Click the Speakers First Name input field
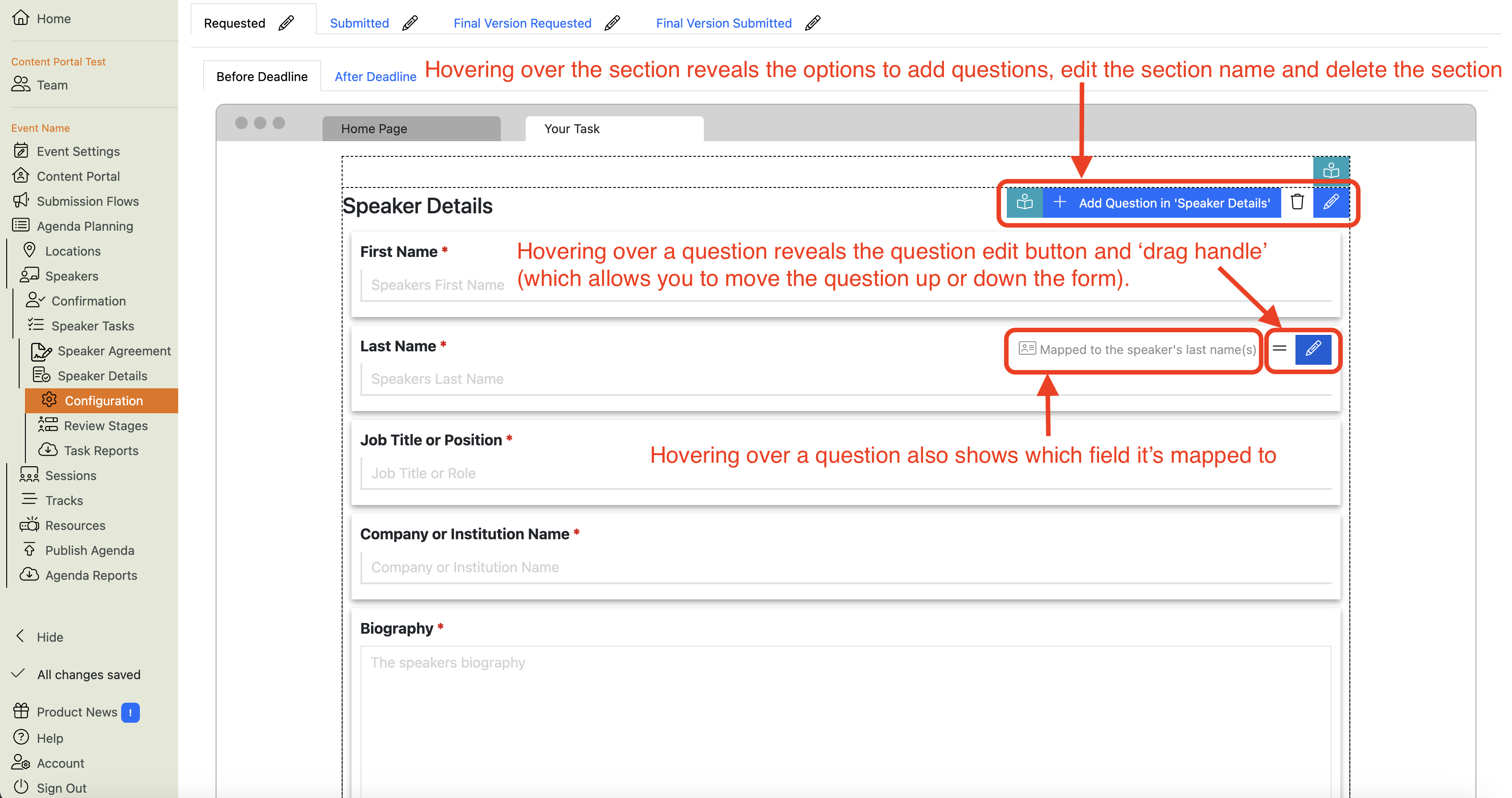This screenshot has height=798, width=1512. (846, 285)
